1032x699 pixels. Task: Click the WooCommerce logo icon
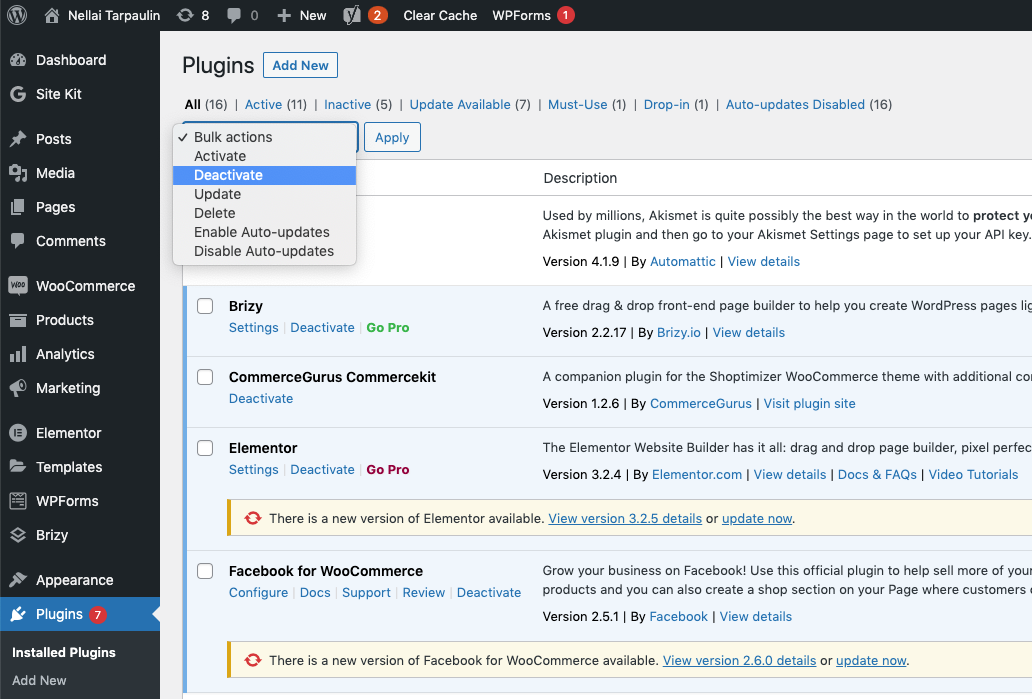[18, 286]
